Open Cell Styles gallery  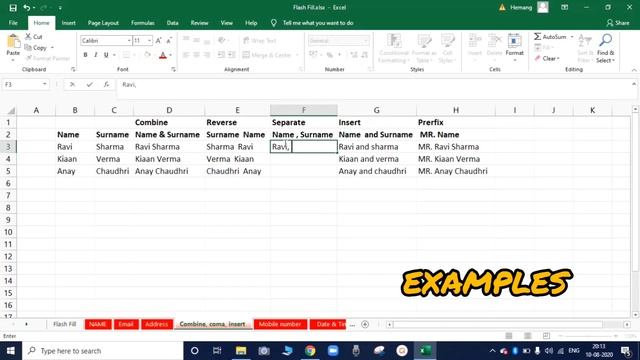click(447, 48)
